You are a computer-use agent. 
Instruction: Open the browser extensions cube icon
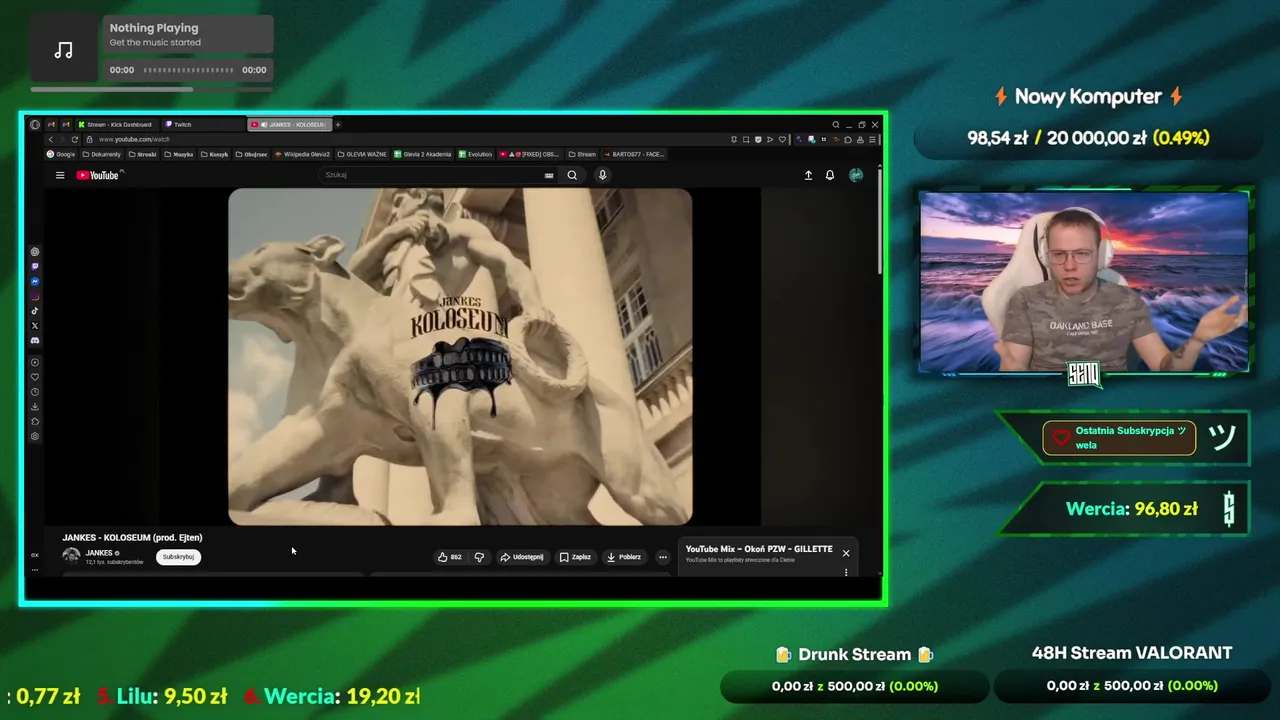point(848,139)
